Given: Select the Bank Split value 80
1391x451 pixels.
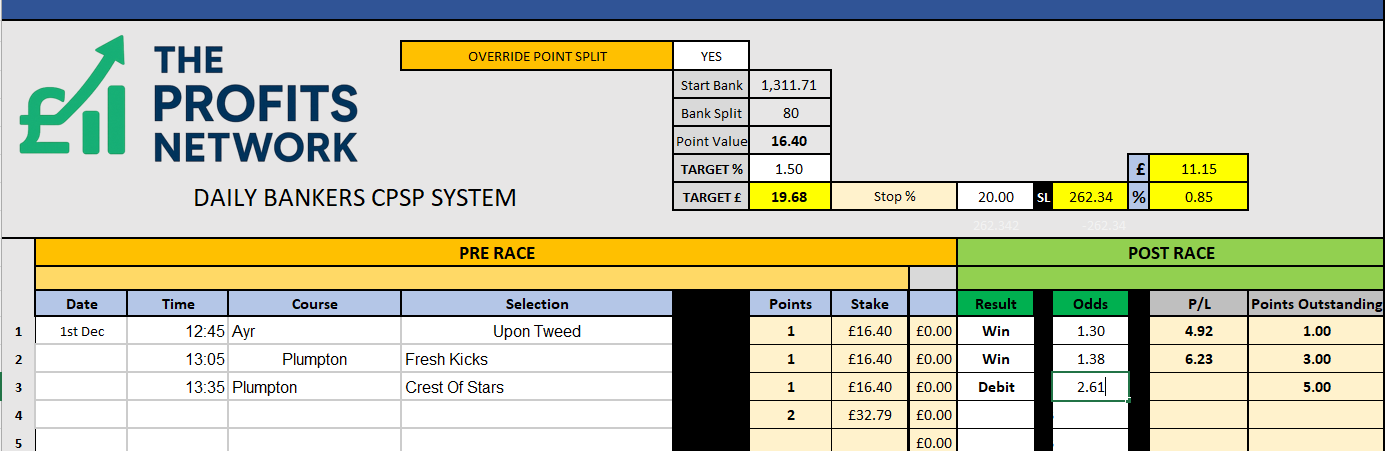Looking at the screenshot, I should [x=790, y=113].
